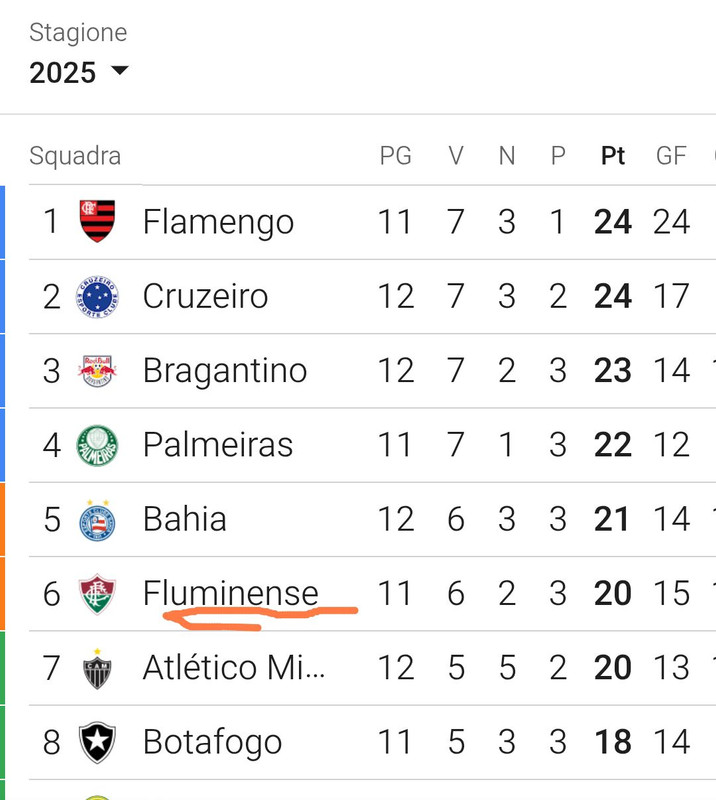Click the orange qualification bar beside Bahia
This screenshot has height=800, width=716.
[2, 519]
